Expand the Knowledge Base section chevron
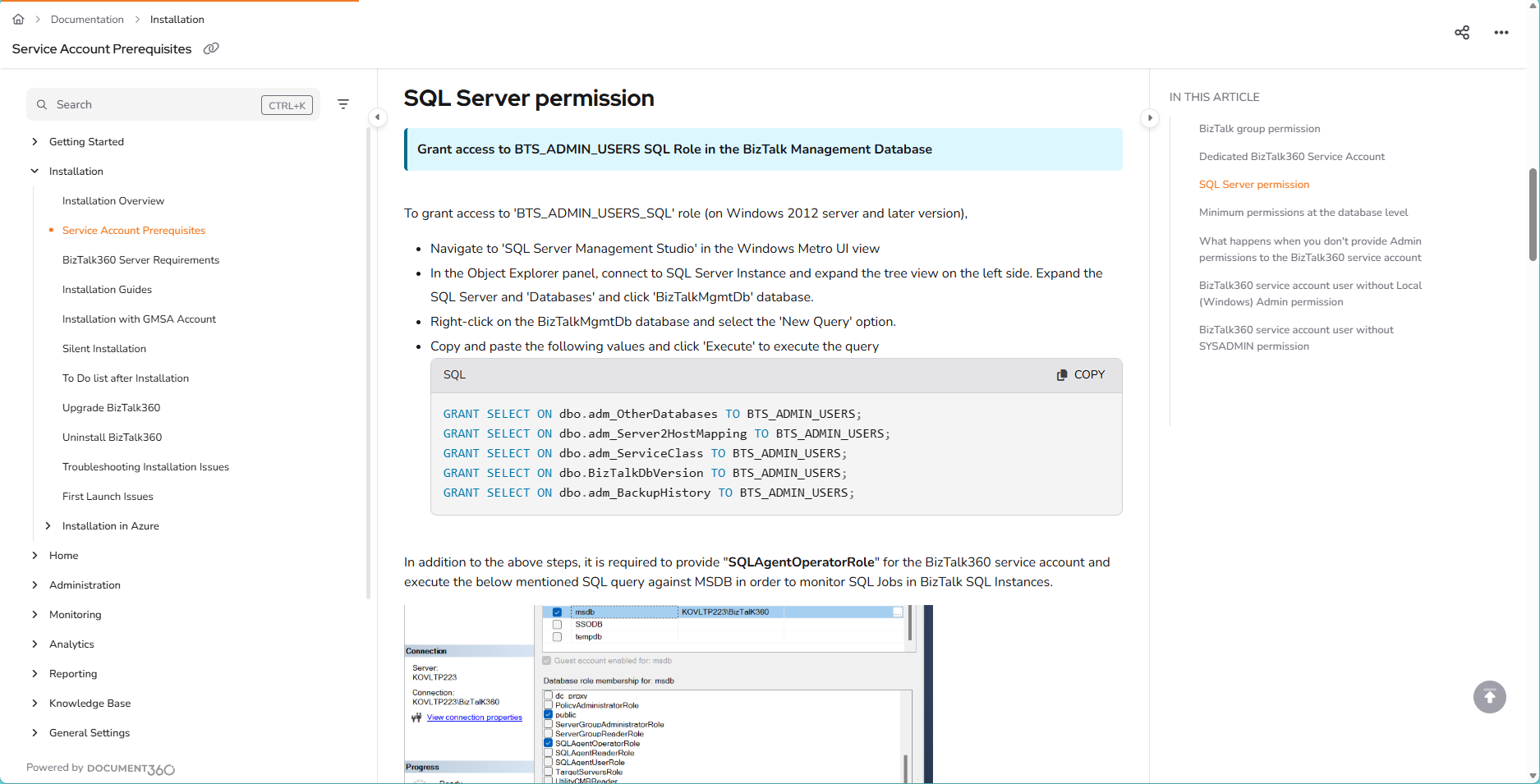The height and width of the screenshot is (784, 1540). pos(34,704)
